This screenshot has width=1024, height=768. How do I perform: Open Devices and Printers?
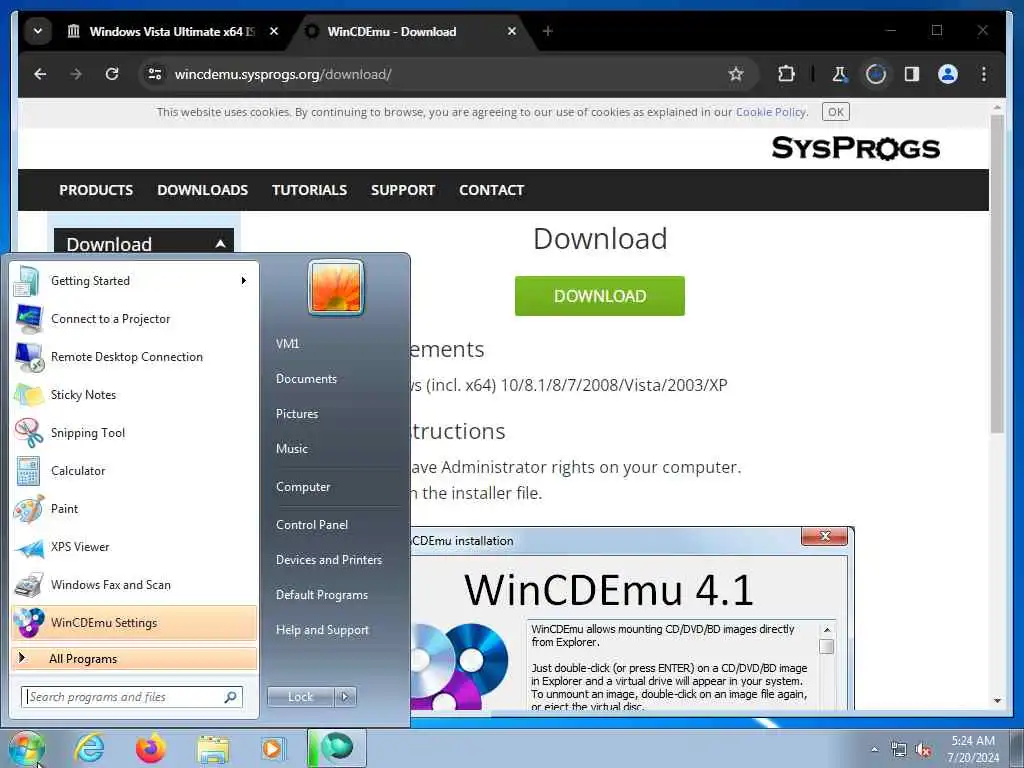coord(328,560)
